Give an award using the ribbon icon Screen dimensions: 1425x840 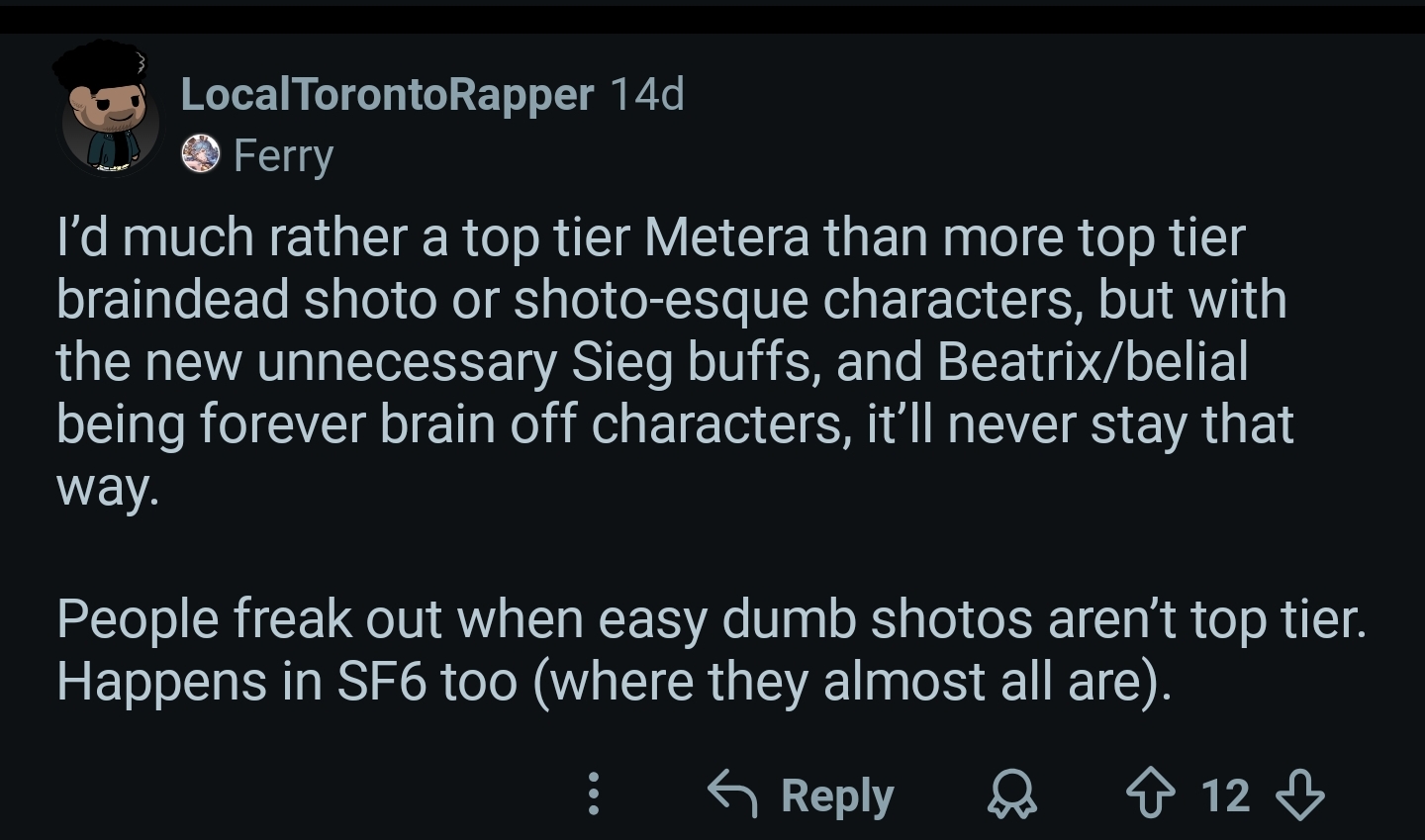pos(1012,795)
